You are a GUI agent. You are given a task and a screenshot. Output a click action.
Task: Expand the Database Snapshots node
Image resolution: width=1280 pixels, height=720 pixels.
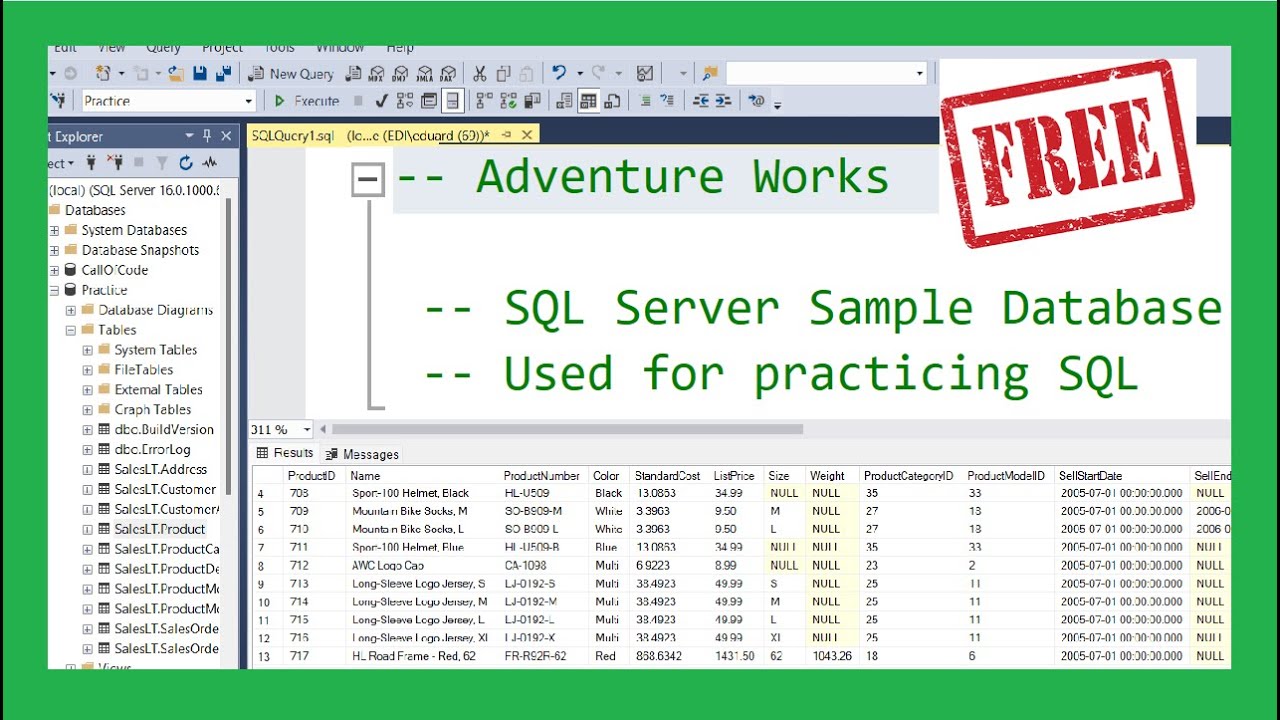tap(55, 250)
